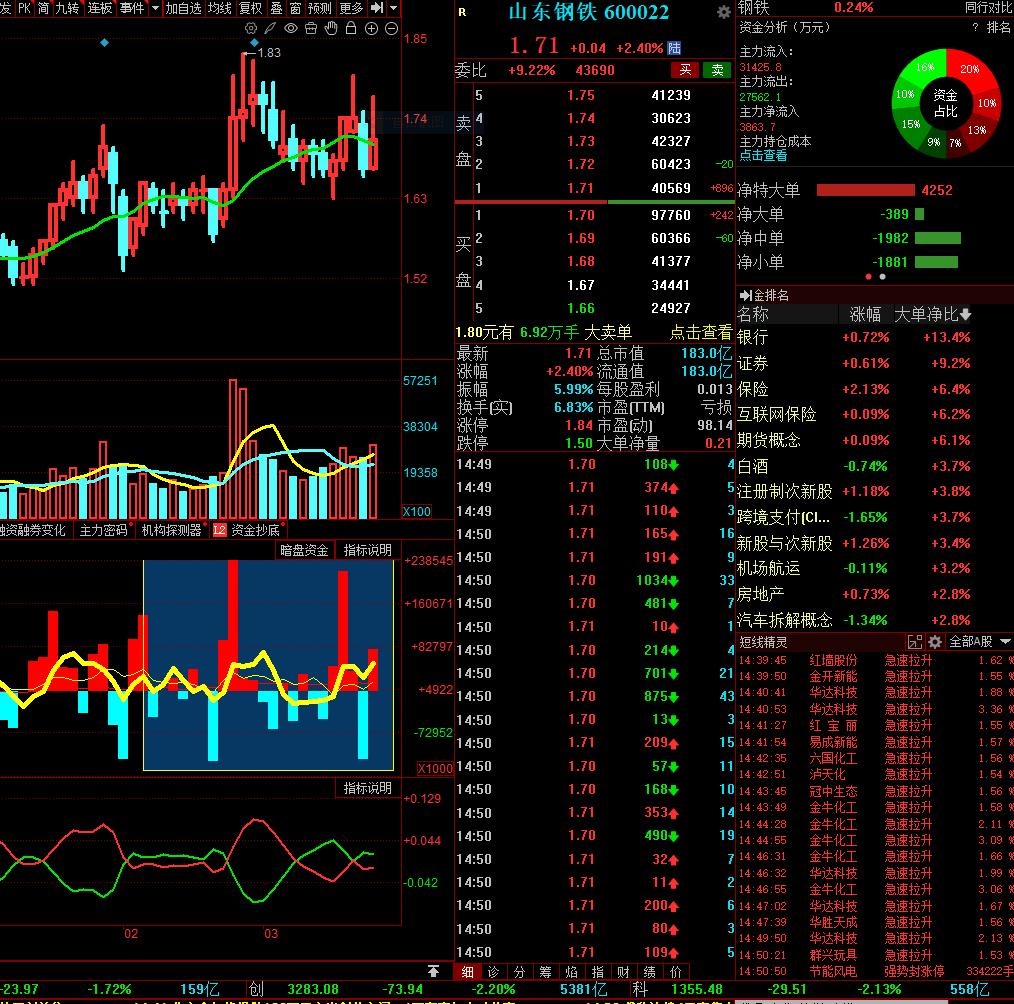Screen dimensions: 1014x1004
Task: Click the 暗盘资金 button
Action: (305, 550)
